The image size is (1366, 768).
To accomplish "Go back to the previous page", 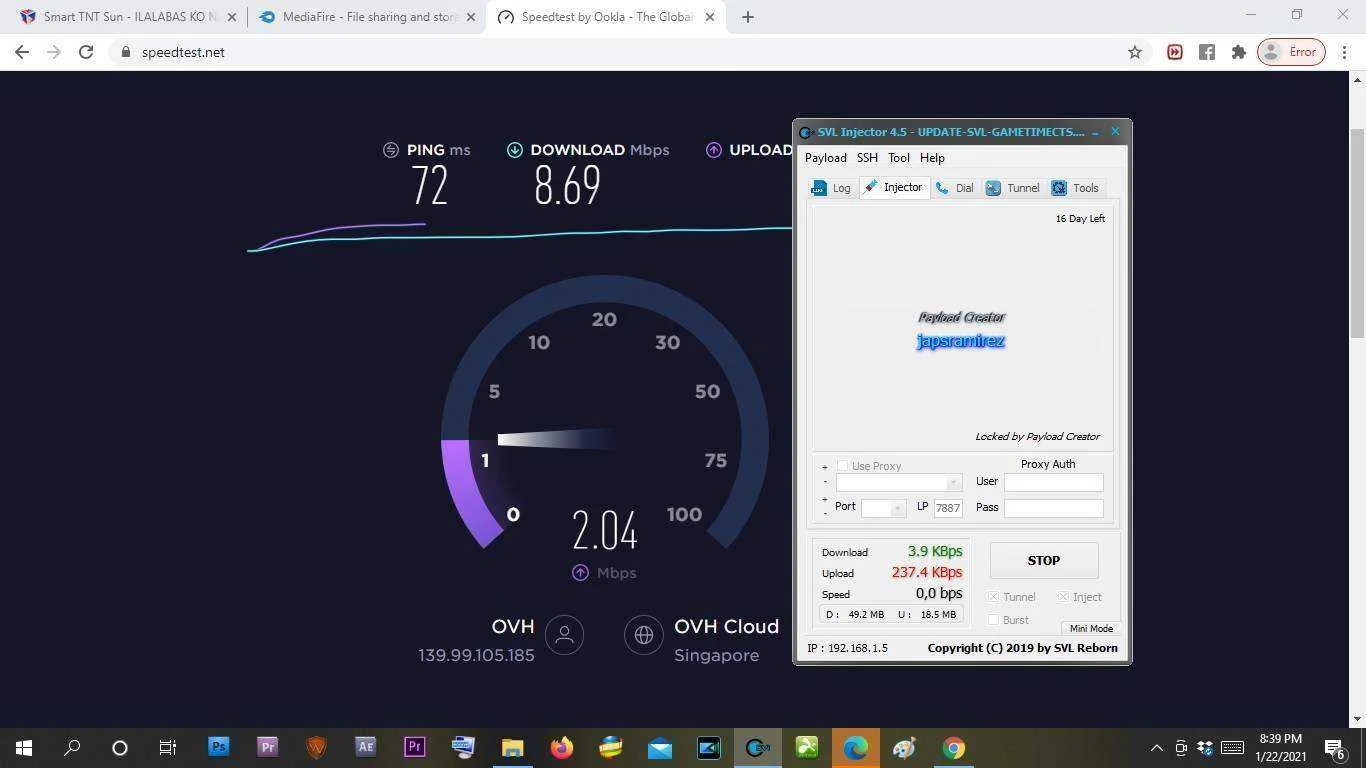I will 22,52.
